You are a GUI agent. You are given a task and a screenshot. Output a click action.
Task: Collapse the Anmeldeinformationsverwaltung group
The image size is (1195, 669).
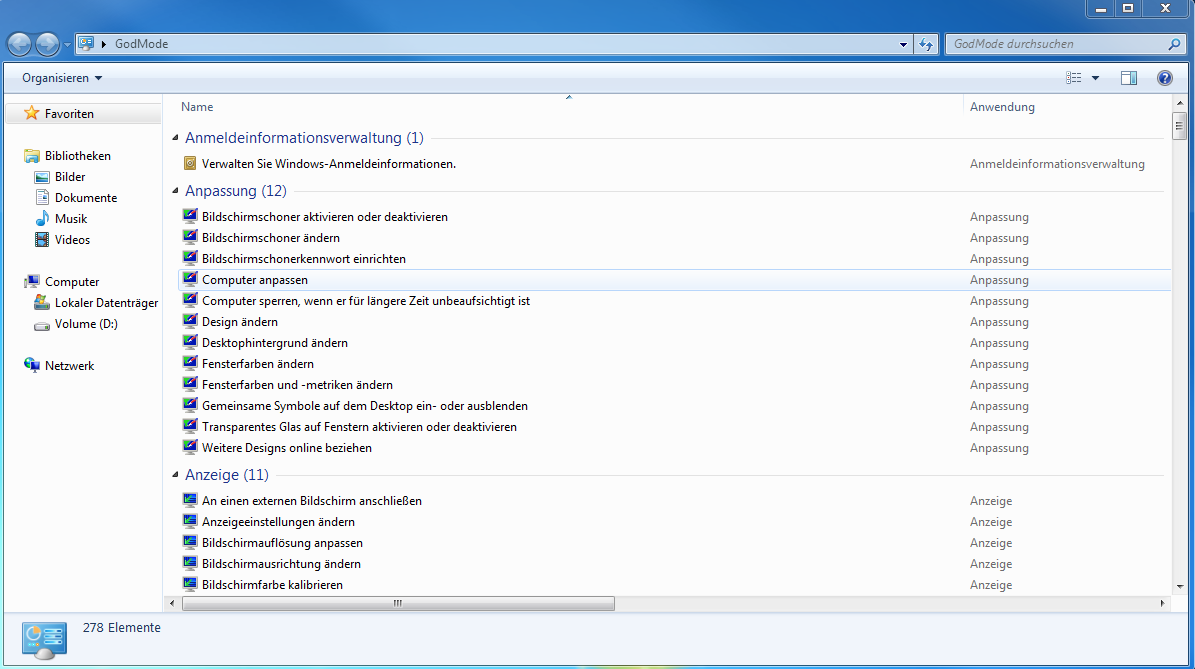click(175, 138)
